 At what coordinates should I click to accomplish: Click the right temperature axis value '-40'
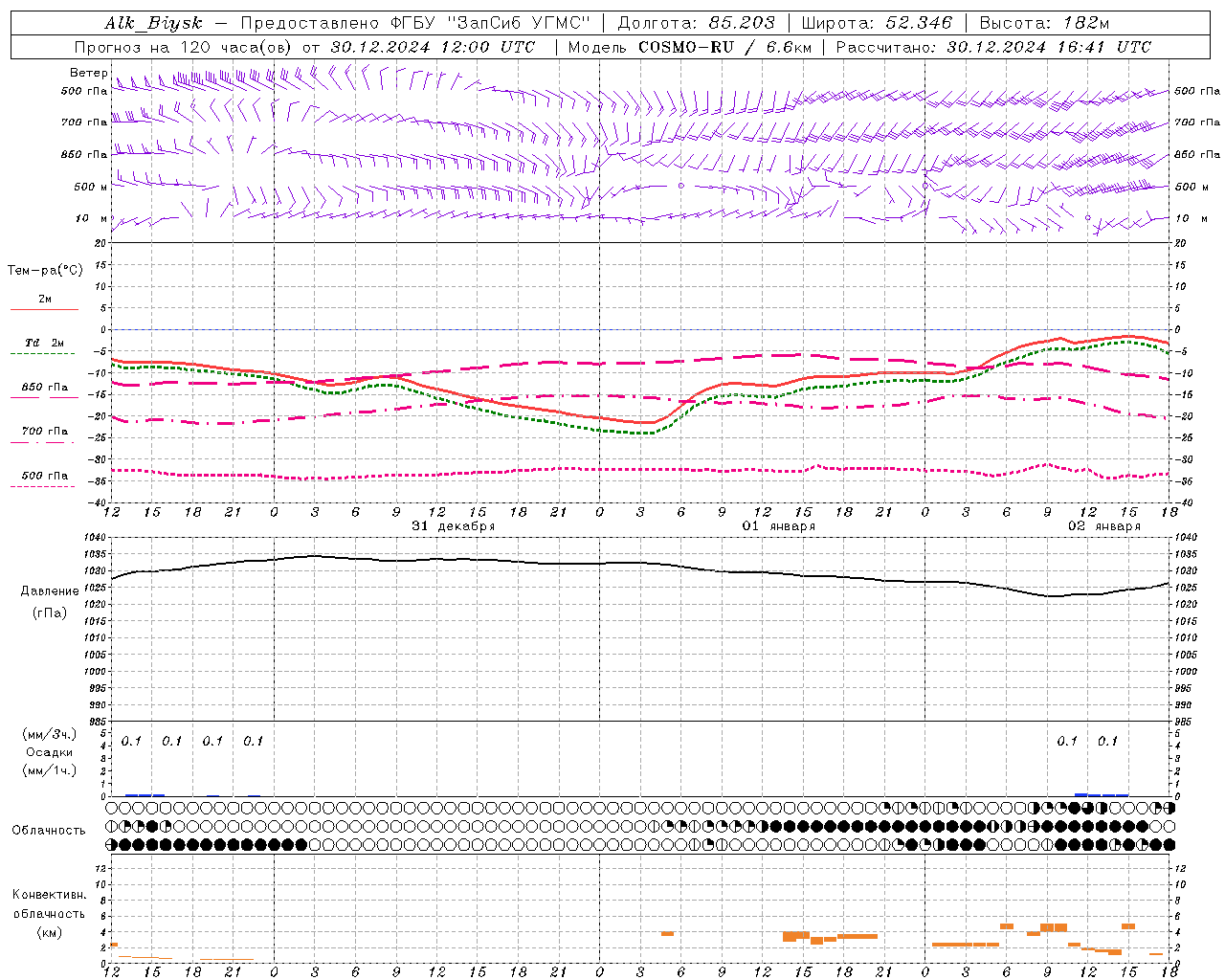1184,502
